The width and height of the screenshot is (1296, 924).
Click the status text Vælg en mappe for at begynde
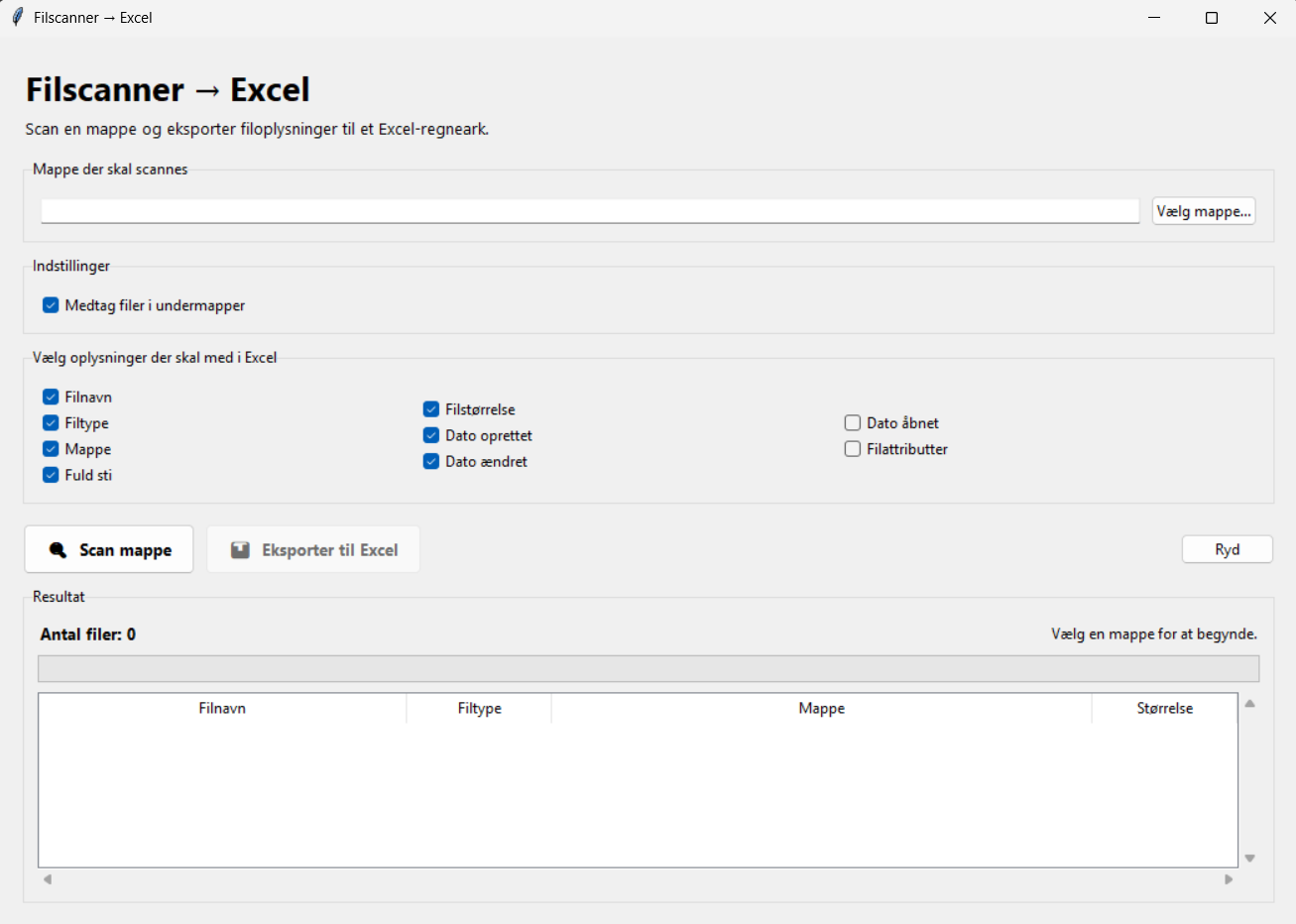click(x=1154, y=635)
